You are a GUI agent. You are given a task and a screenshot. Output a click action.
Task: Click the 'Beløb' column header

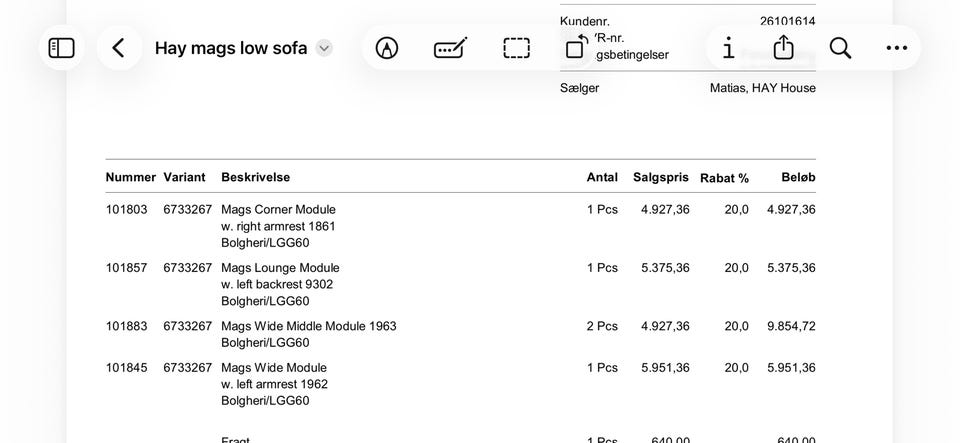[798, 177]
